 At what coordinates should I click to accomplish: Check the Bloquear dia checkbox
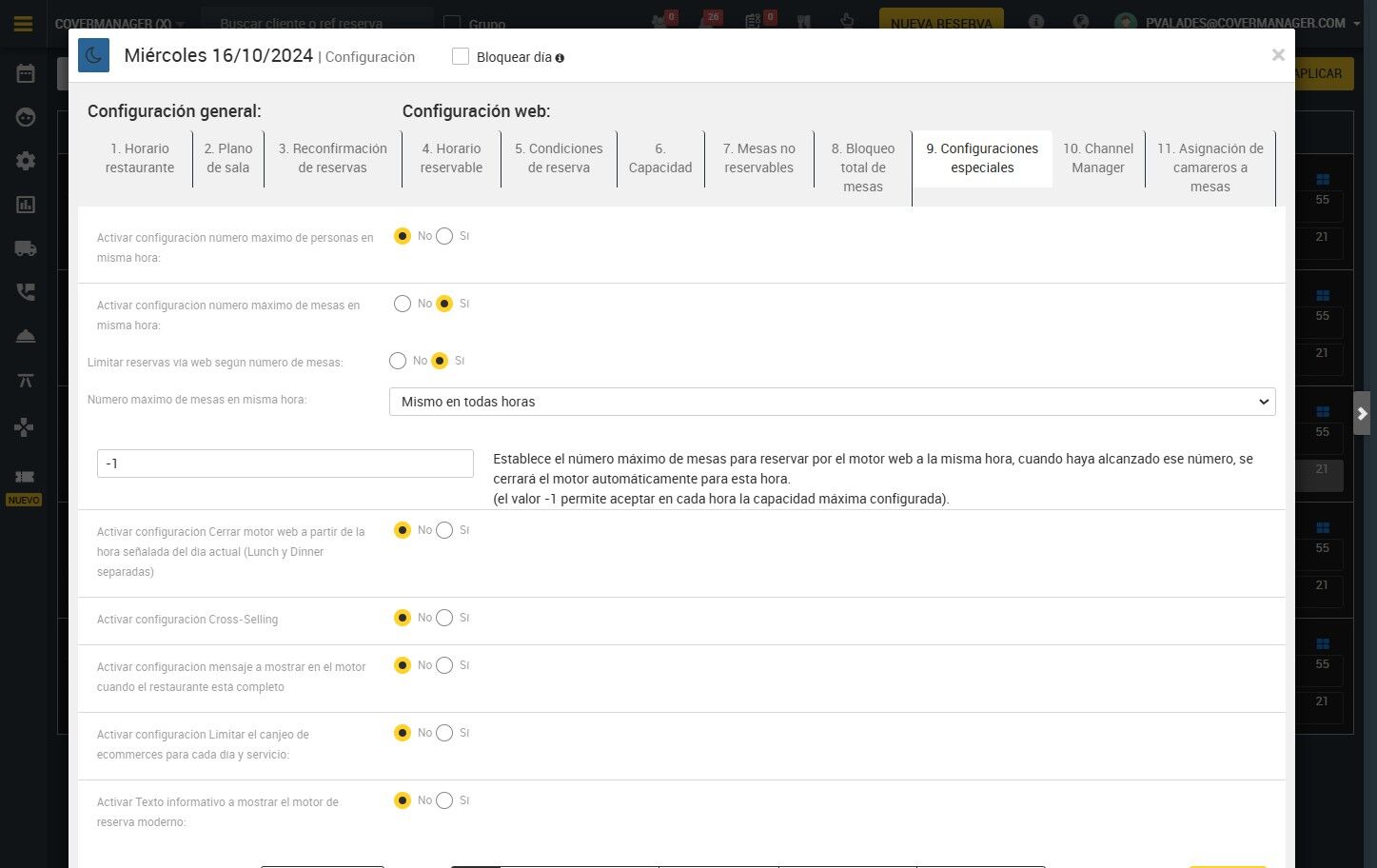point(461,56)
